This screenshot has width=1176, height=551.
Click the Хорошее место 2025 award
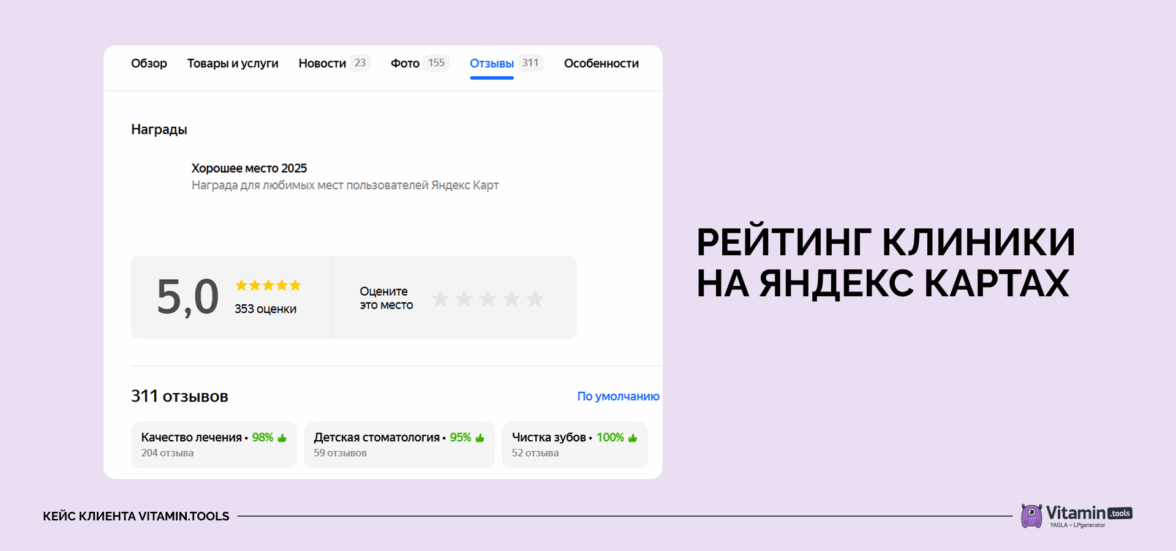click(249, 168)
